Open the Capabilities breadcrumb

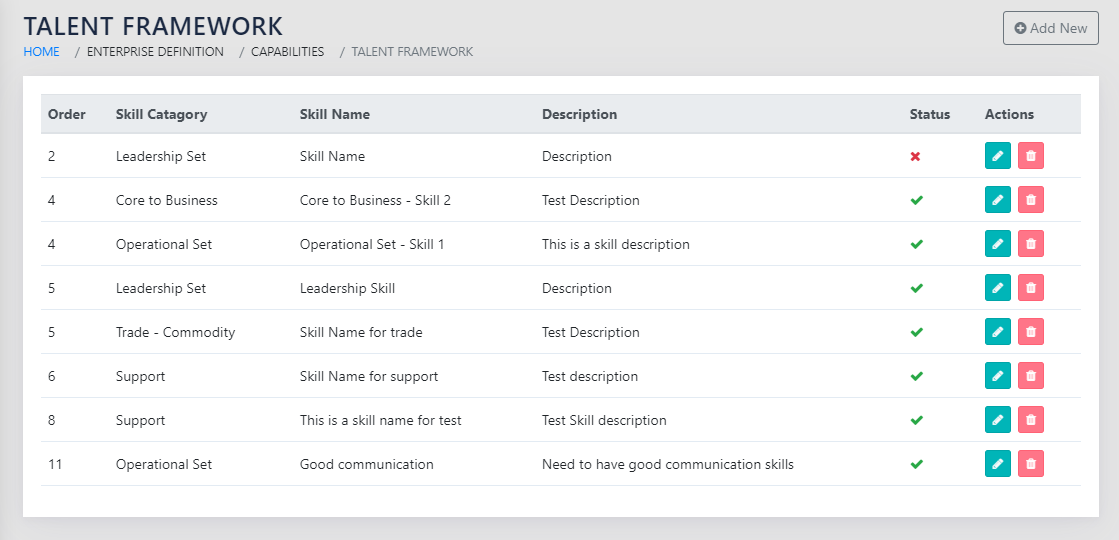287,52
